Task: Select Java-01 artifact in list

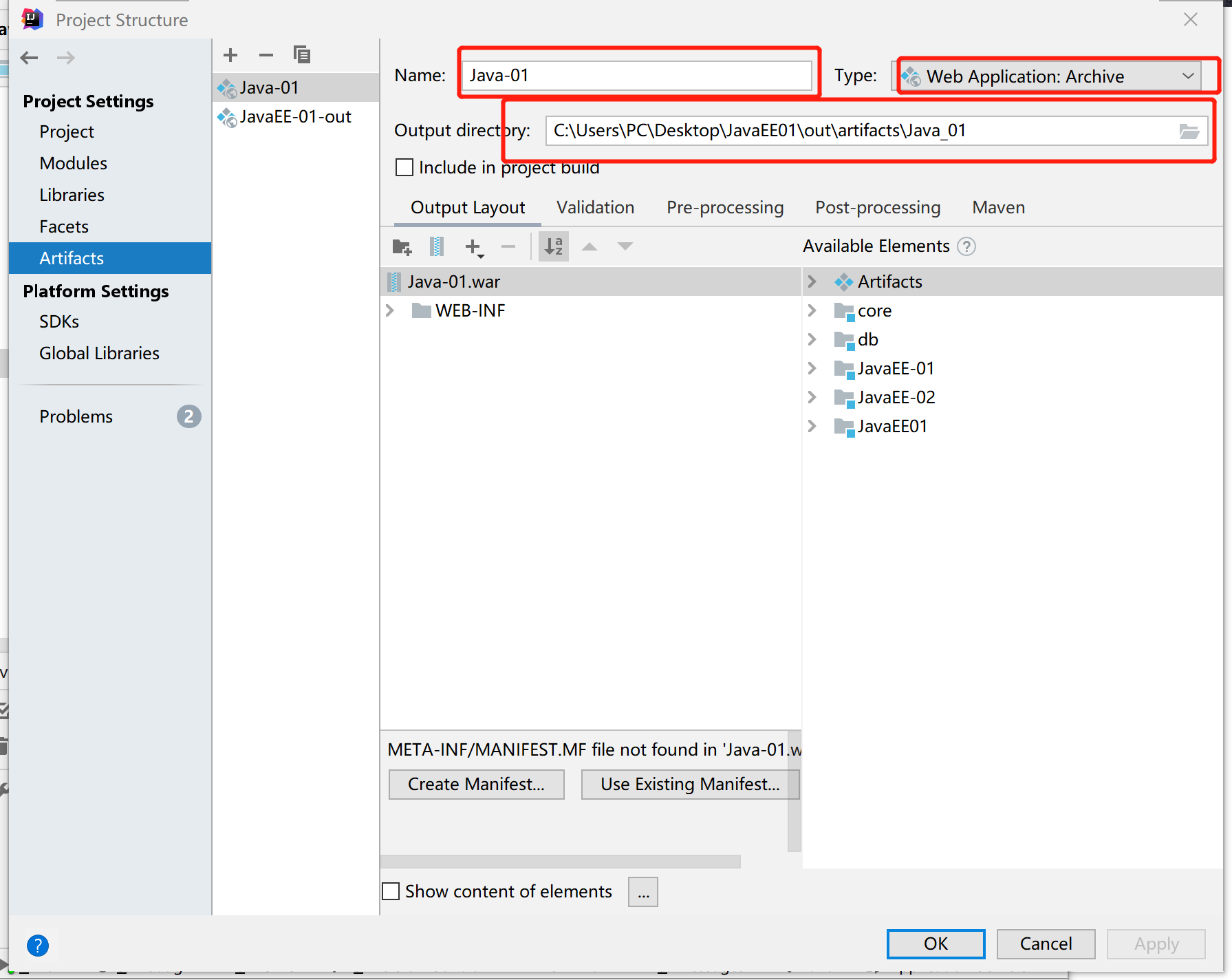Action: [x=296, y=87]
